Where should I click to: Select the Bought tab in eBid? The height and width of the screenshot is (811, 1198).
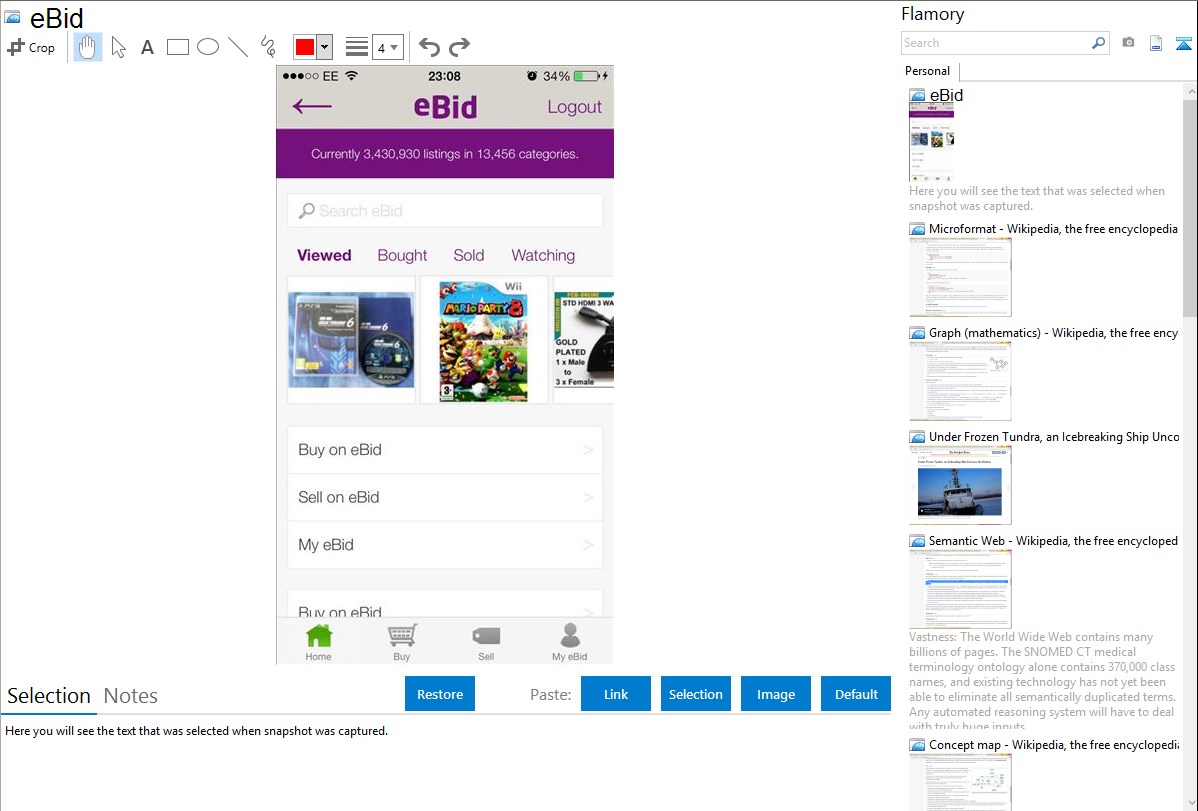click(402, 255)
